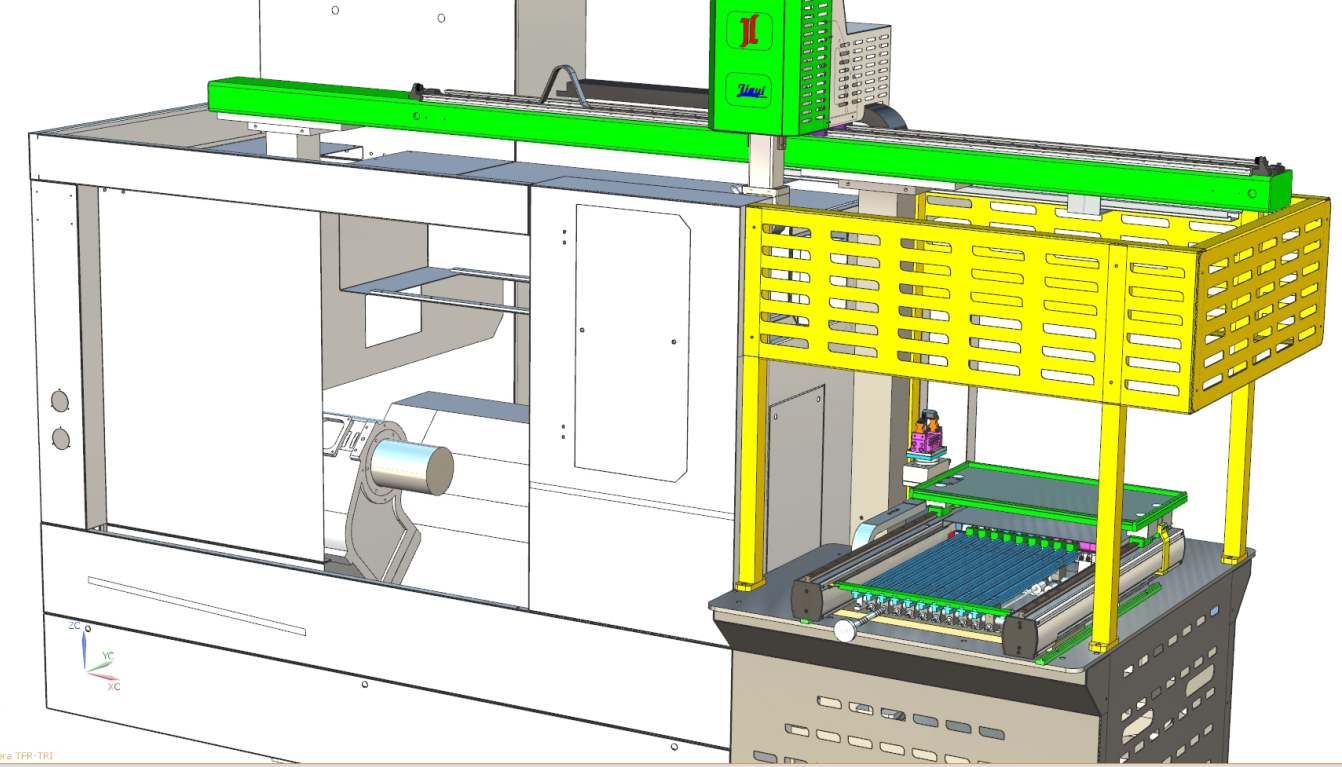Pick the white round knob on the pallet table

(x=845, y=631)
